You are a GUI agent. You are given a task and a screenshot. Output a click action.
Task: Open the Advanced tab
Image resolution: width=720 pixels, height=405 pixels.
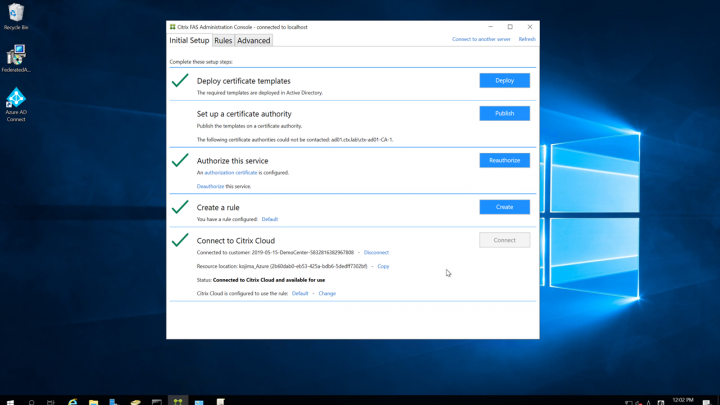coord(254,41)
